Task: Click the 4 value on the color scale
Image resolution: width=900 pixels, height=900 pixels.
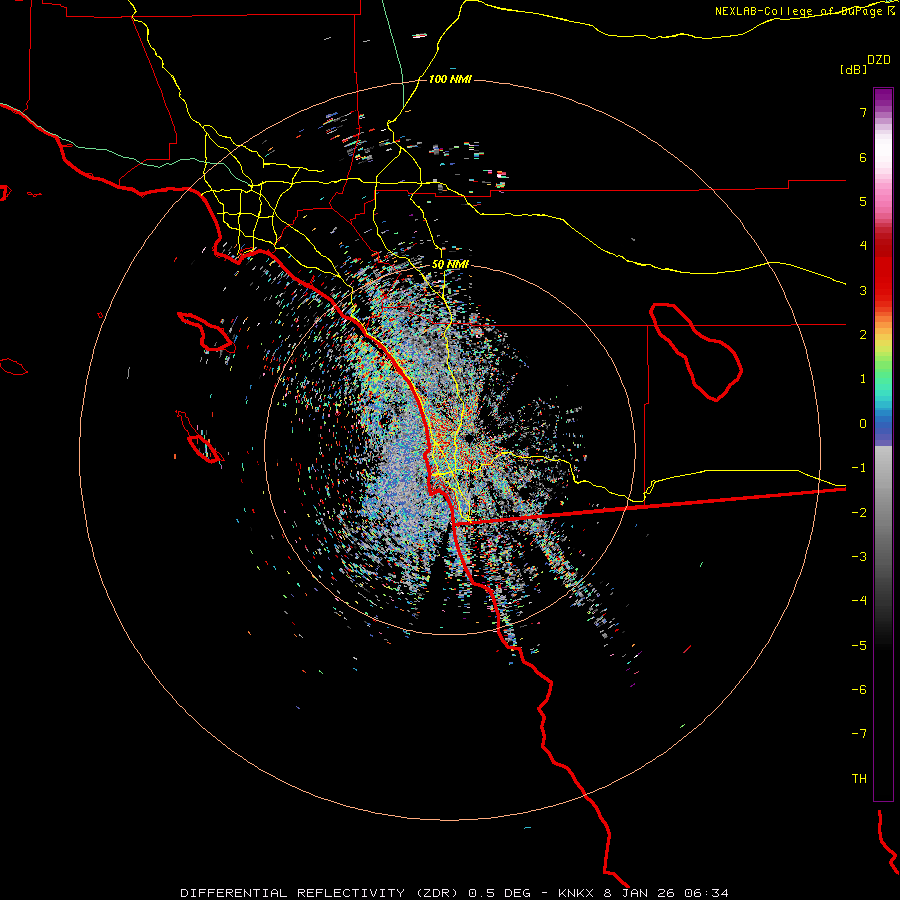Action: 863,246
